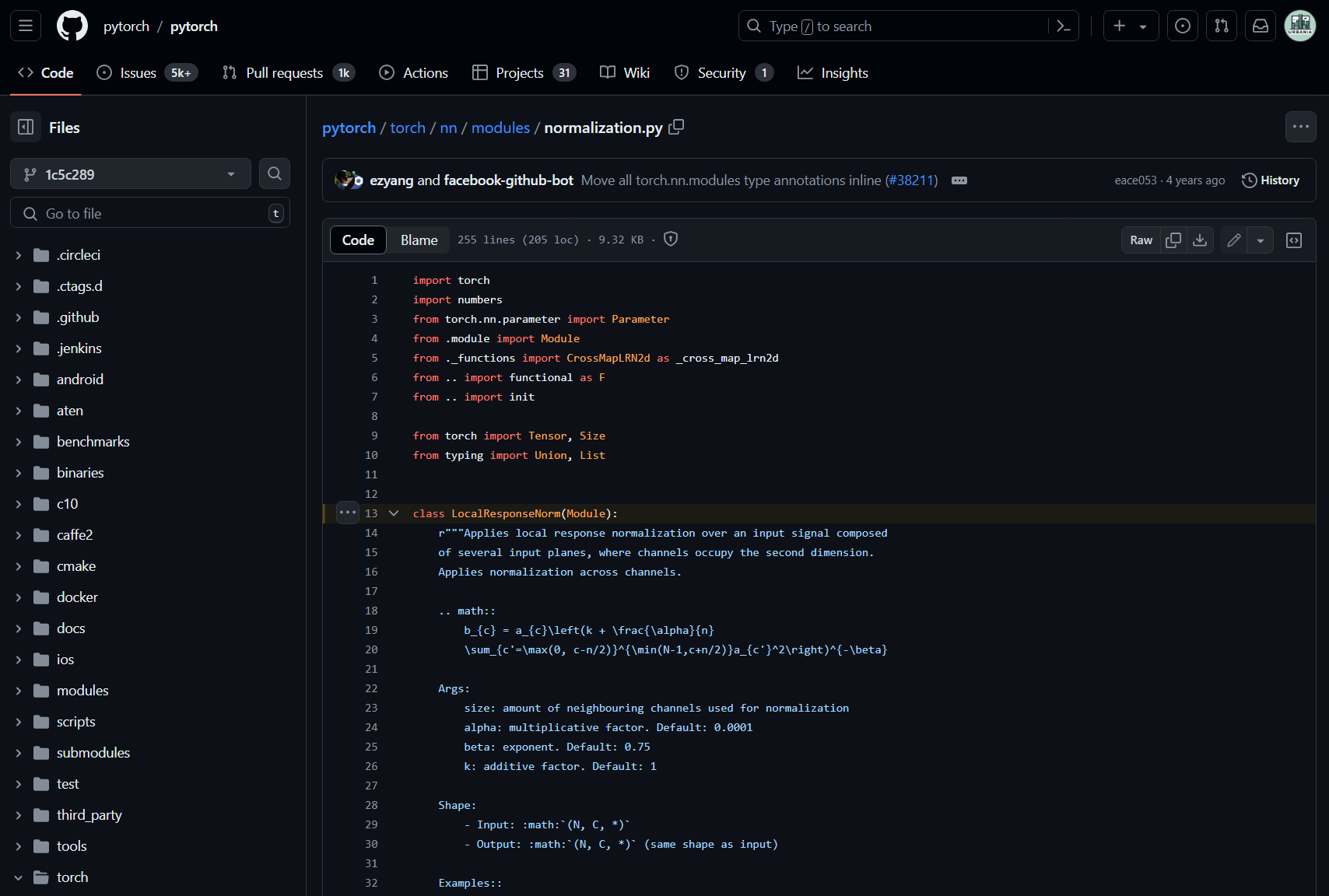
Task: Search files with the magnifier button
Action: point(275,173)
